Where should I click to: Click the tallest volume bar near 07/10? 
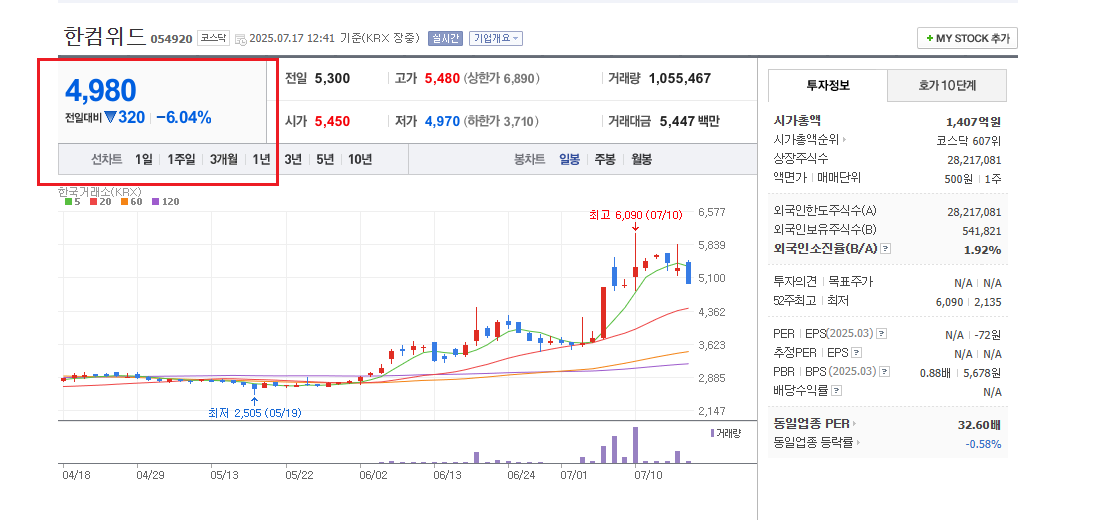(x=635, y=445)
